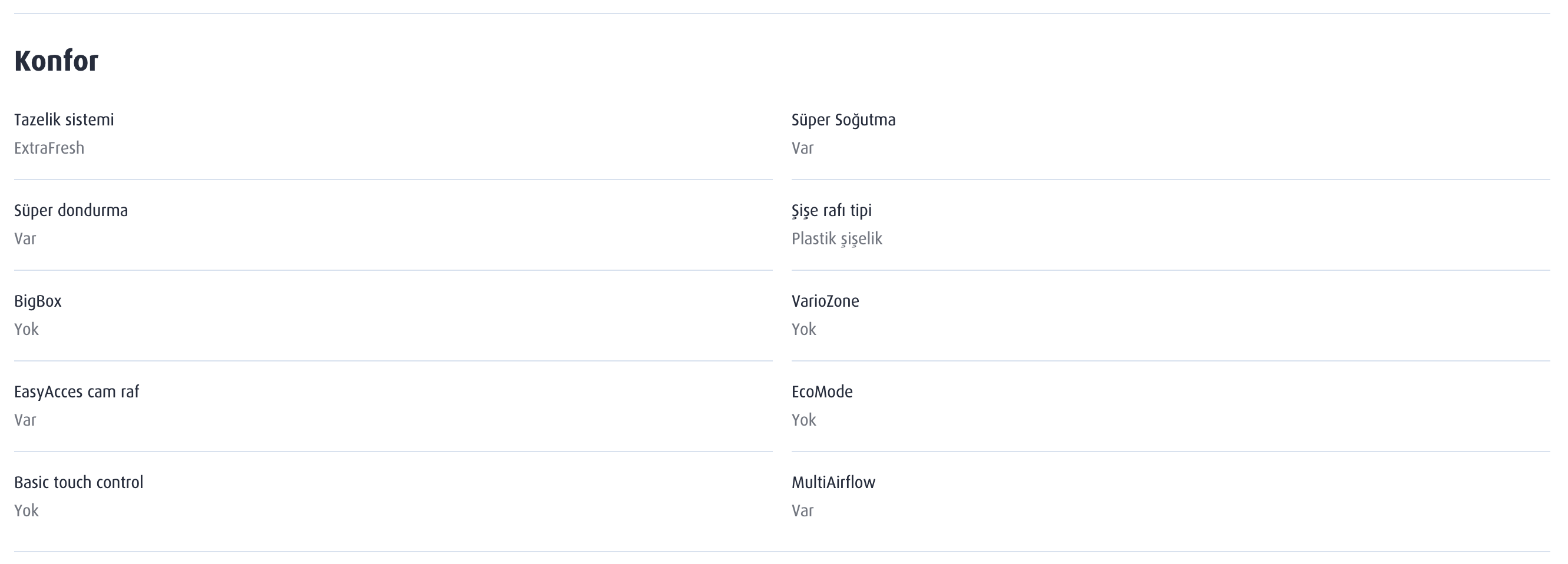Viewport: 1568px width, 564px height.
Task: Select the Tazelik sistemi label
Action: [64, 120]
